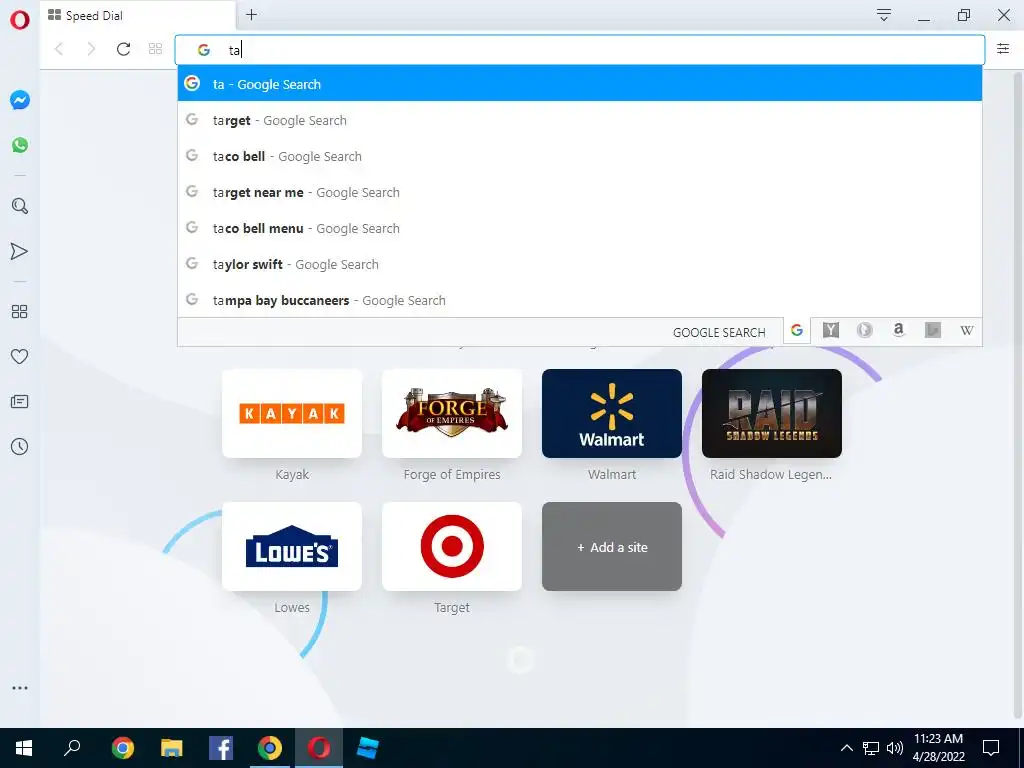Open history clock icon in sidebar

[x=20, y=447]
